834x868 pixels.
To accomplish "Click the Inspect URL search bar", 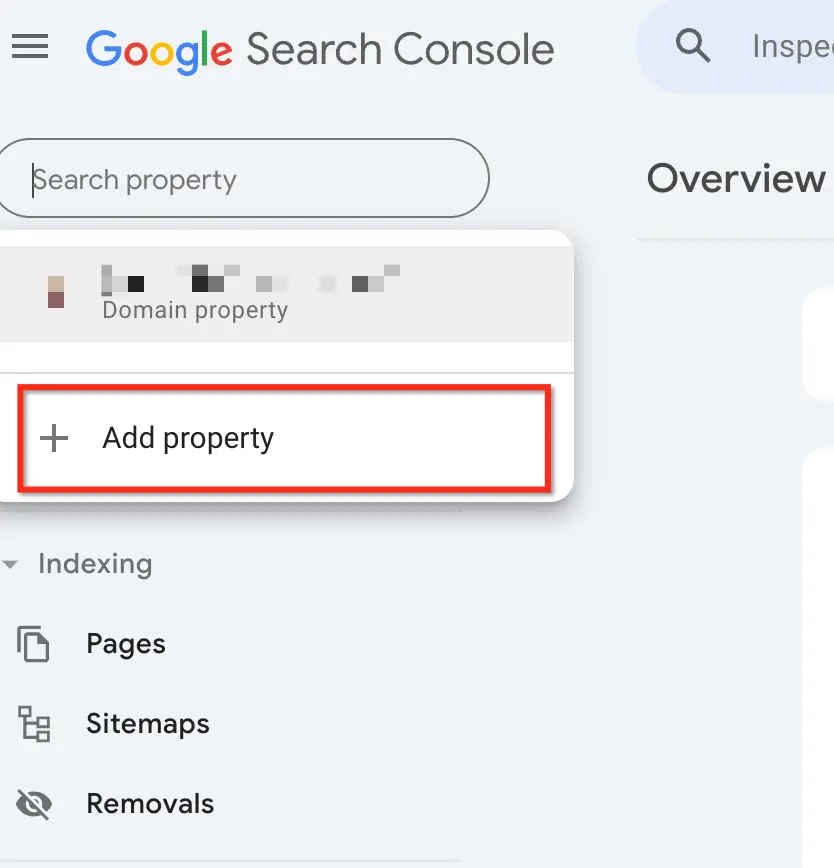I will 736,46.
